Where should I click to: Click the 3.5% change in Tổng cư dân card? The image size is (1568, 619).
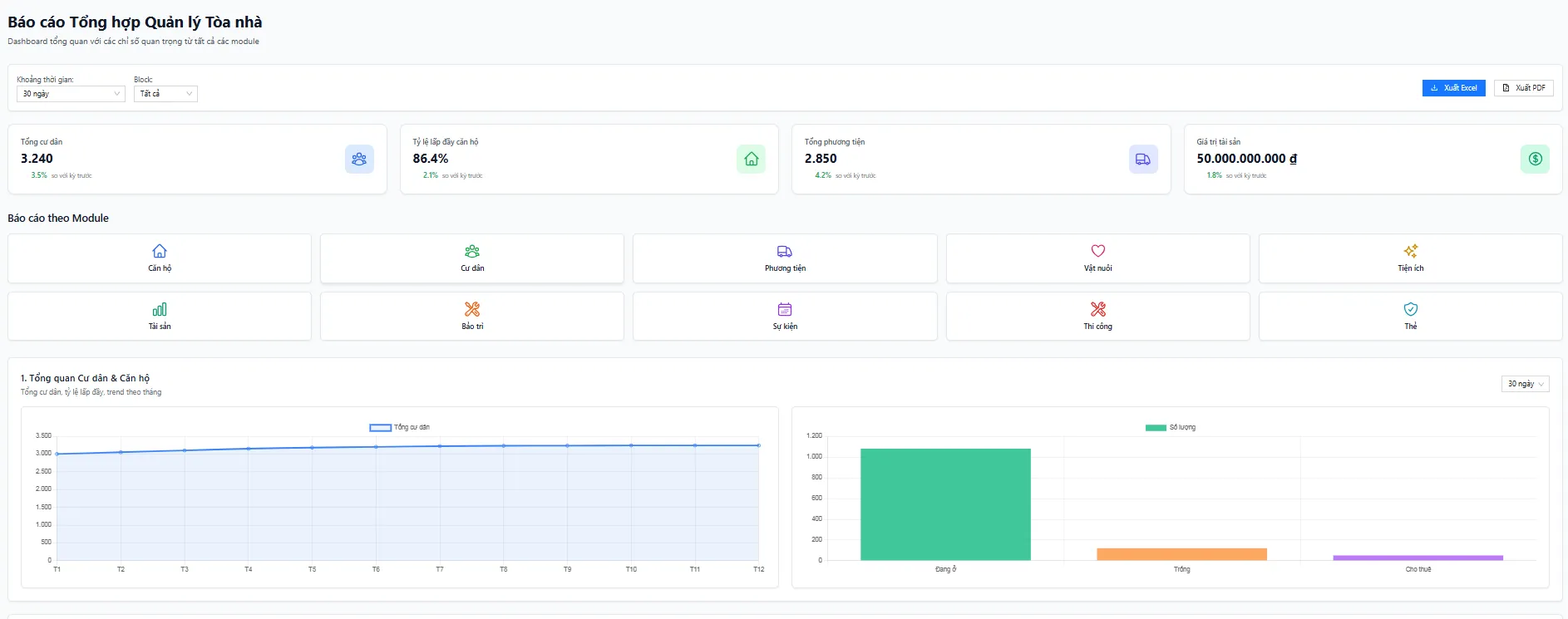(39, 175)
